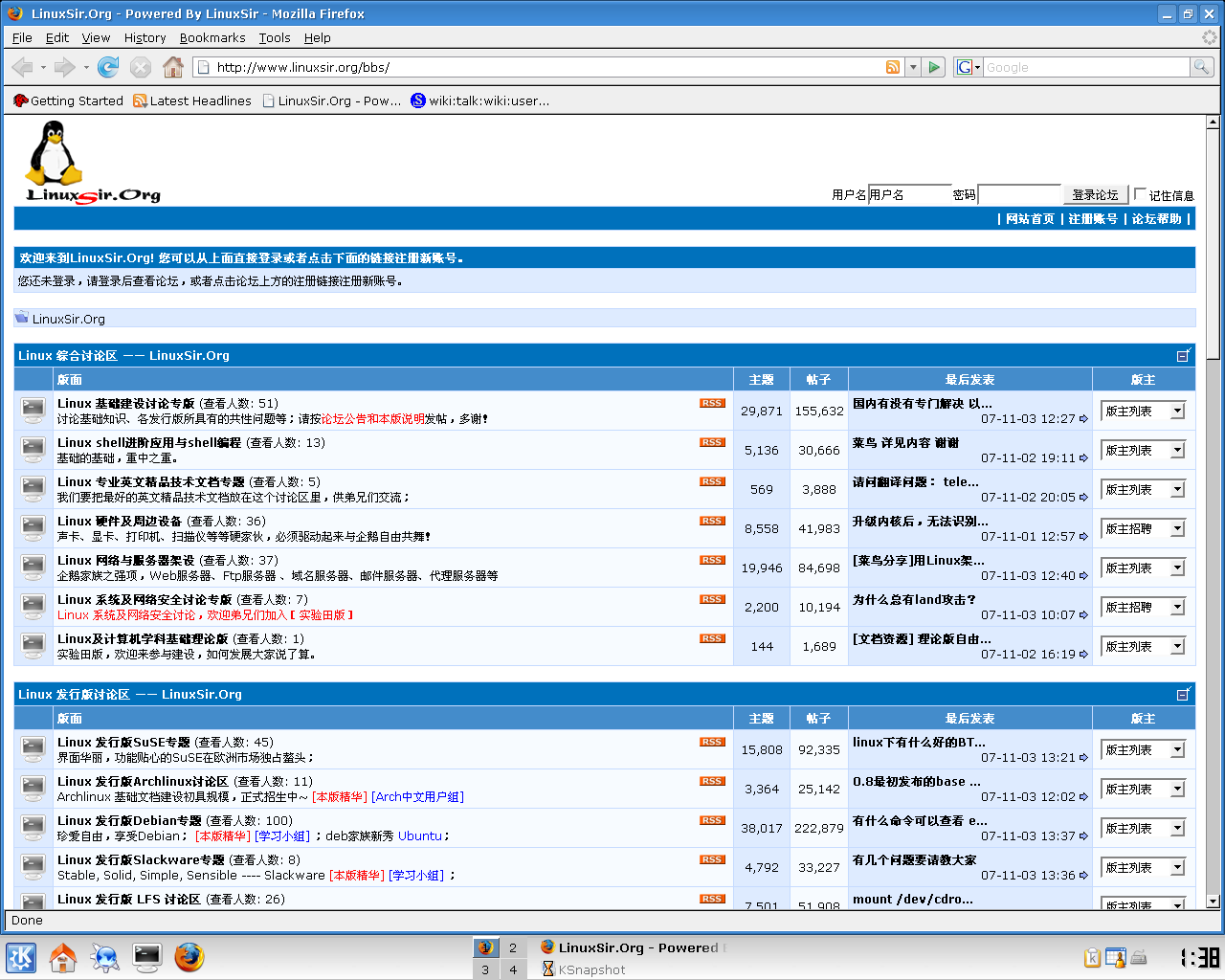
Task: Open the 本版精华 link in Debian row
Action: (x=223, y=835)
